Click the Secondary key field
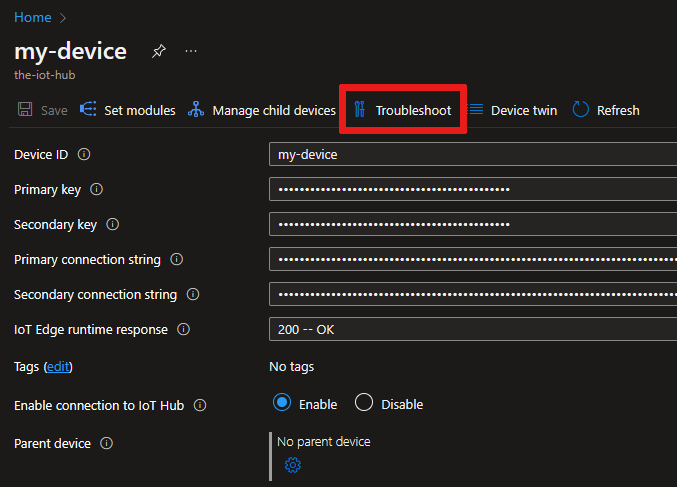Viewport: 677px width, 487px height. [x=472, y=225]
